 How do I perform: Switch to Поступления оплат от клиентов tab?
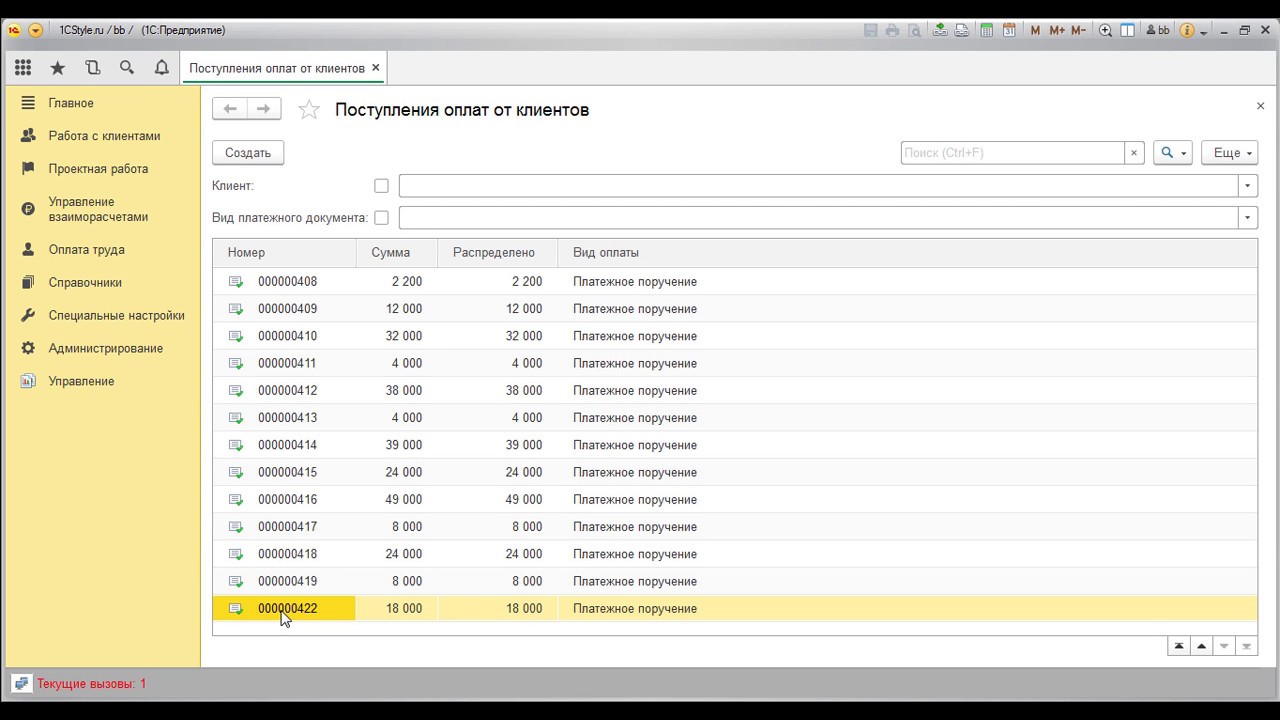pyautogui.click(x=277, y=68)
